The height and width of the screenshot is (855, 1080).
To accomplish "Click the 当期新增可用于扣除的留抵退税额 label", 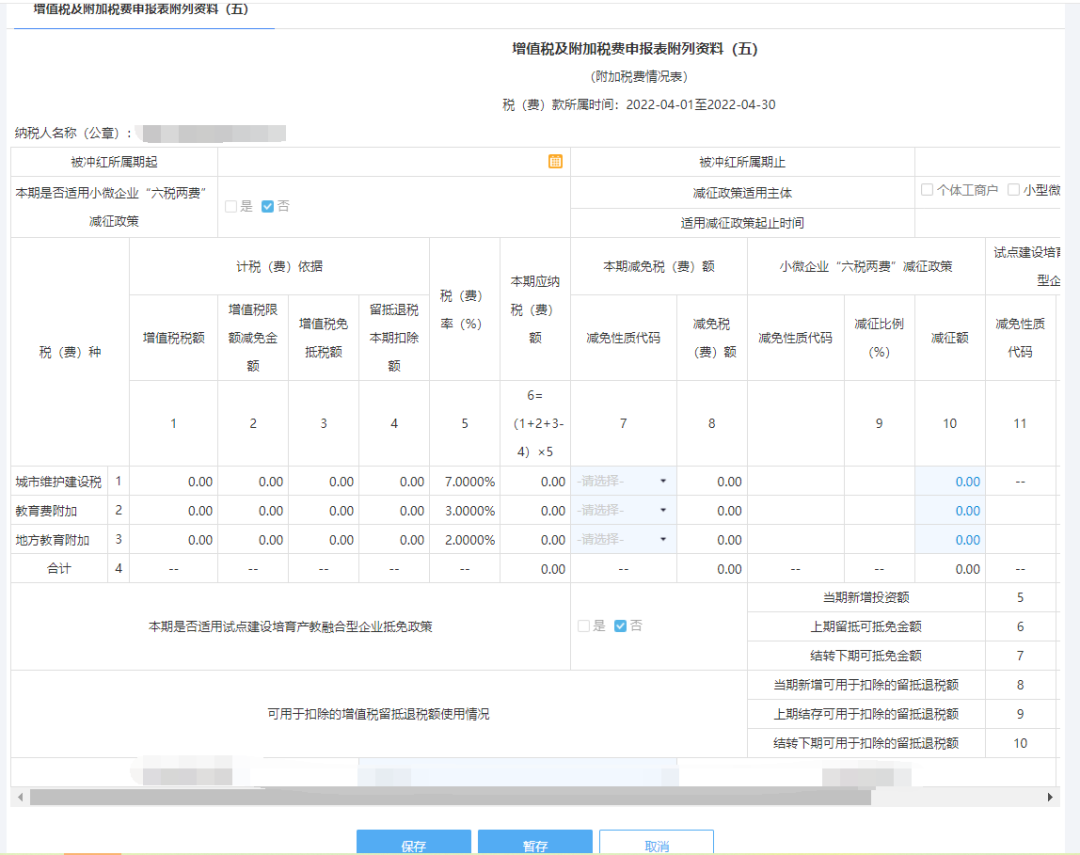I will pyautogui.click(x=866, y=685).
